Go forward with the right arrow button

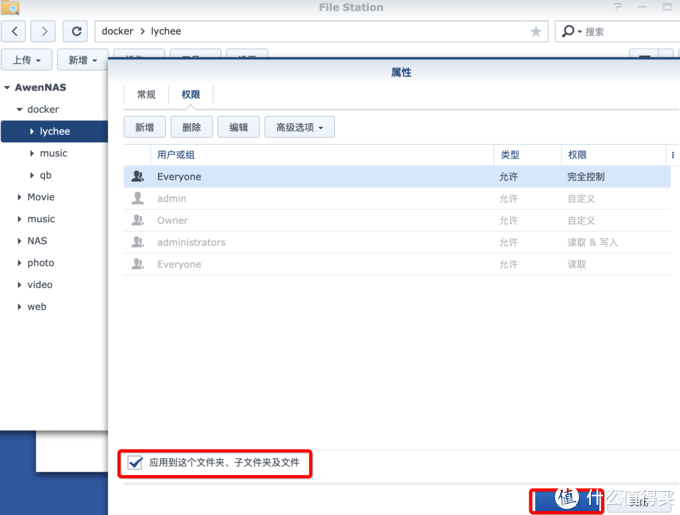43,31
